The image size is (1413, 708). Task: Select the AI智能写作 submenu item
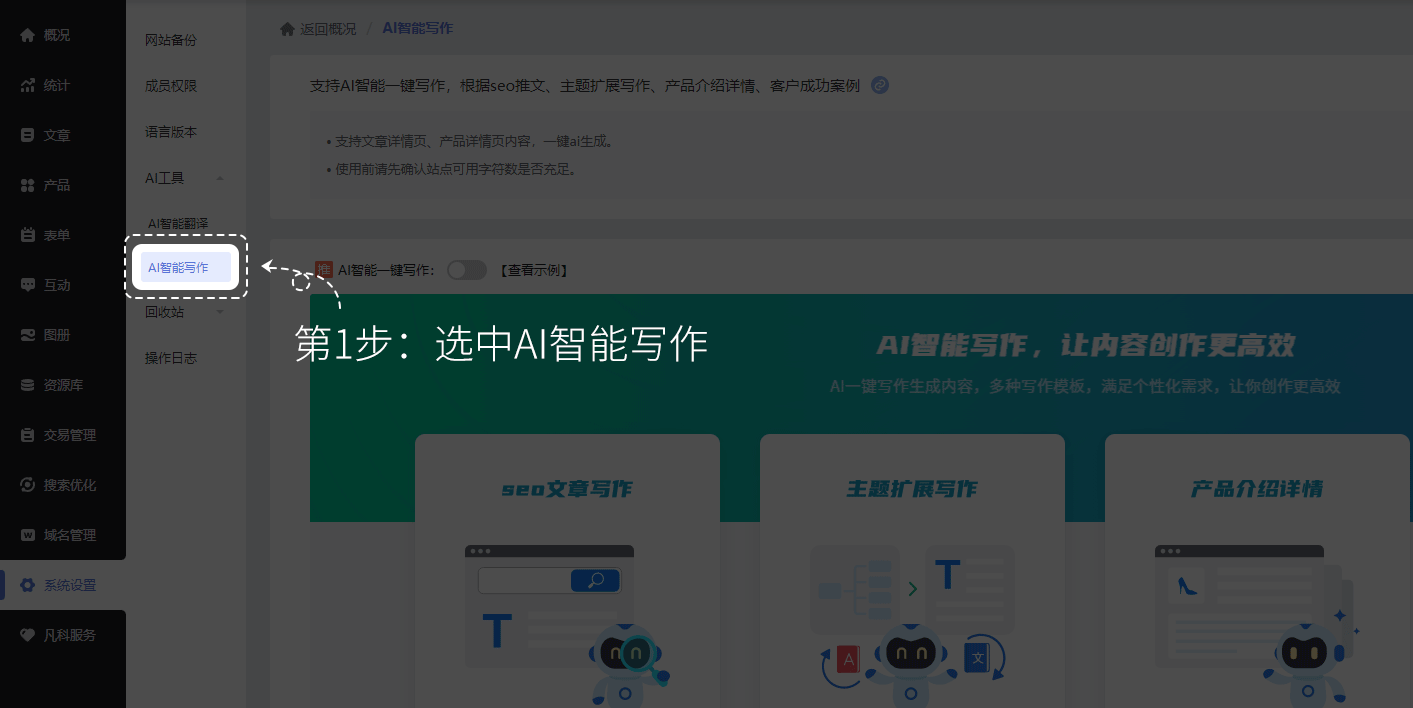click(186, 267)
